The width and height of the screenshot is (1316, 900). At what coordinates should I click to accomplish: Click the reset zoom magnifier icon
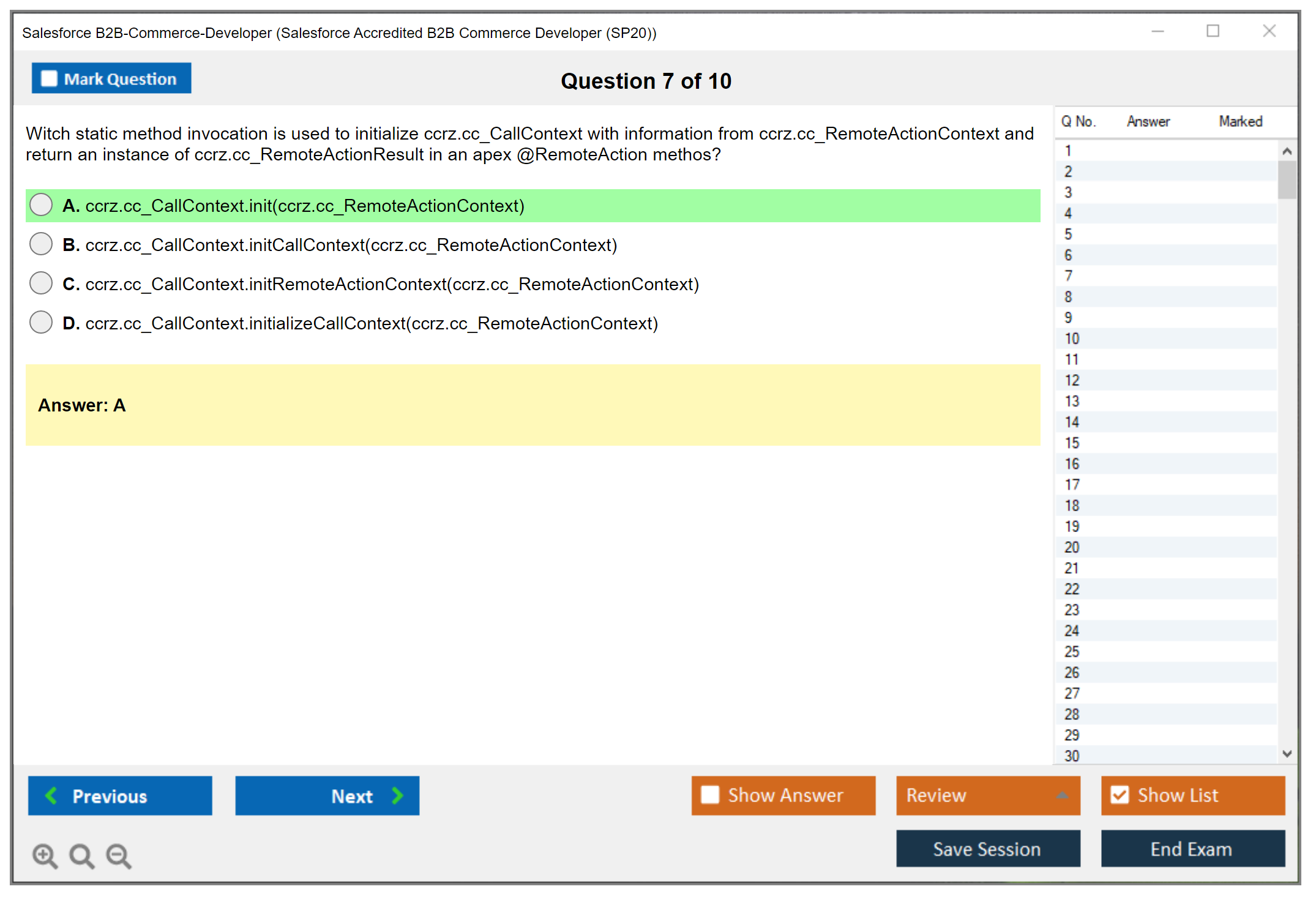click(81, 855)
